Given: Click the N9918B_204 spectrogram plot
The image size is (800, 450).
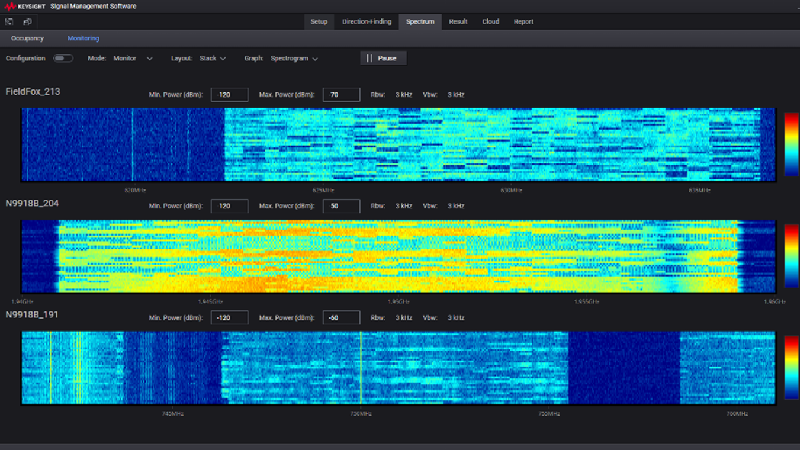Looking at the screenshot, I should pyautogui.click(x=398, y=256).
